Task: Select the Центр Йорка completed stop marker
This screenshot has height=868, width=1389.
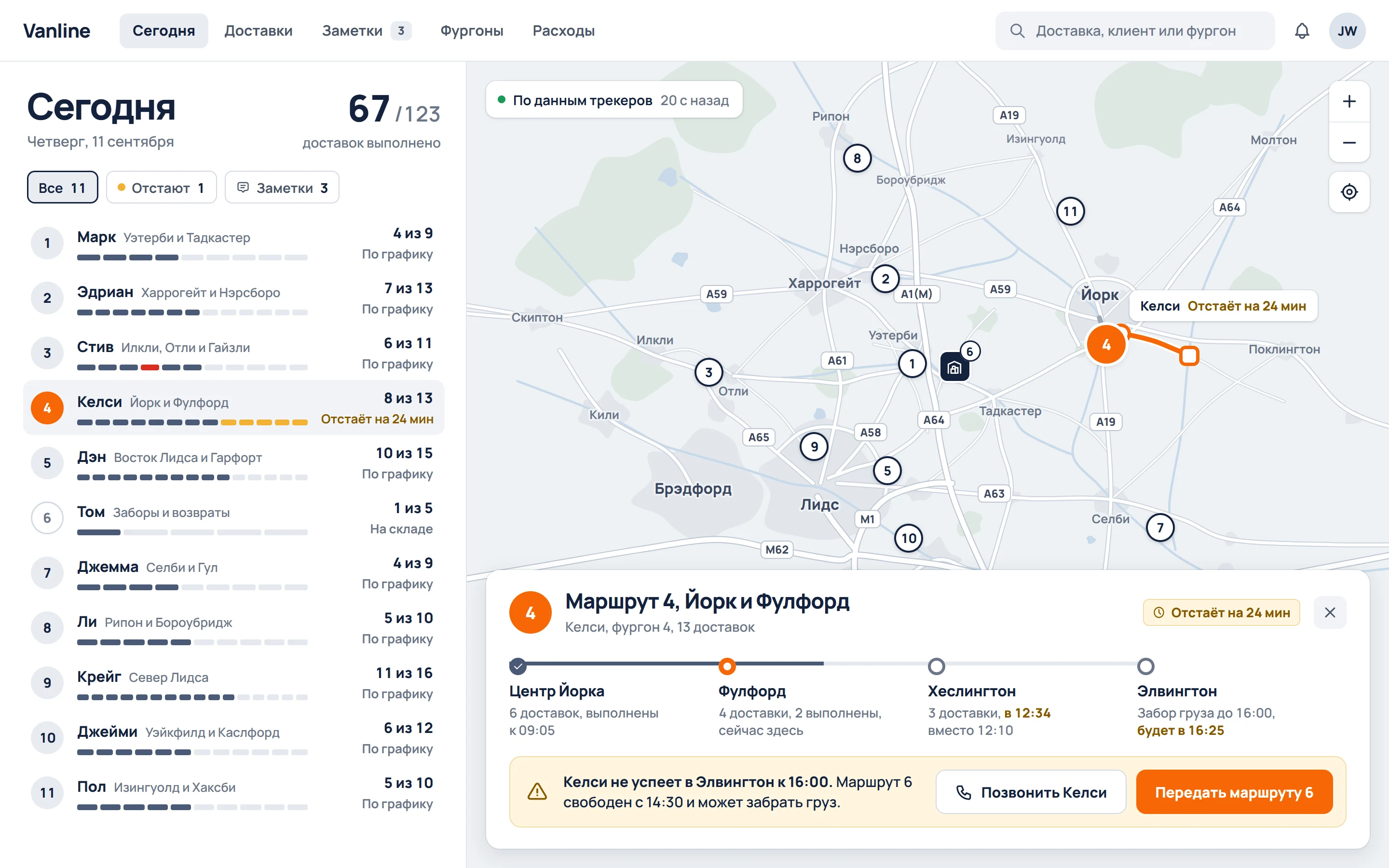Action: 517,666
